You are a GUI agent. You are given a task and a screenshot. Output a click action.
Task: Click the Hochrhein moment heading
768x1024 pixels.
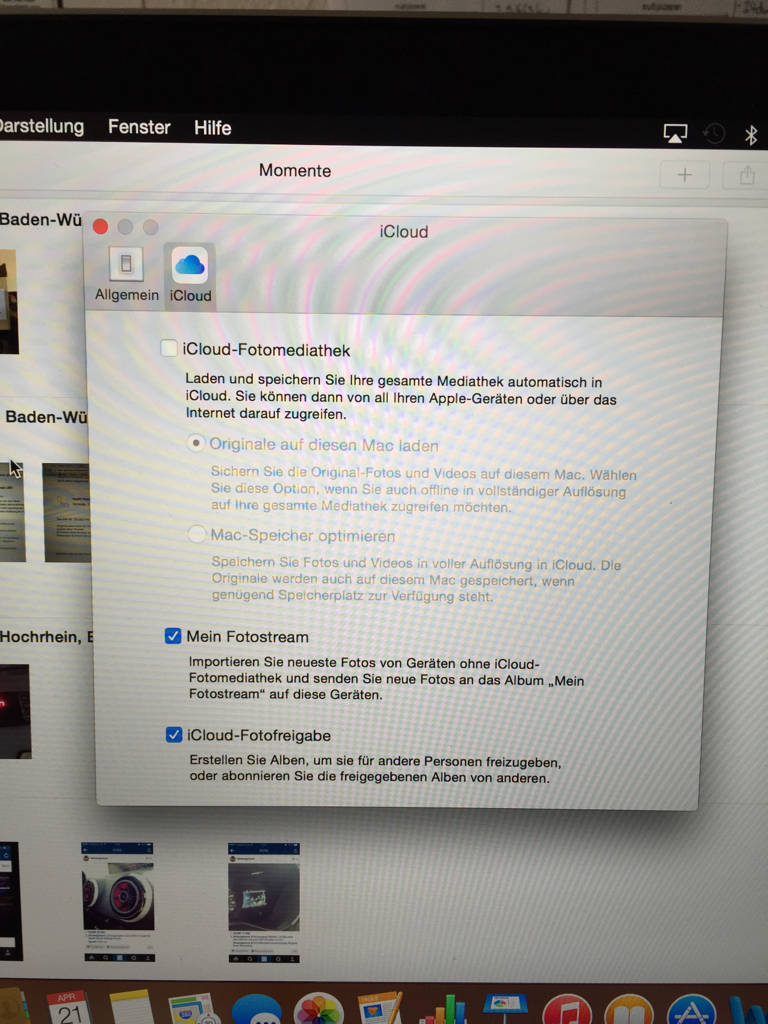[x=47, y=637]
